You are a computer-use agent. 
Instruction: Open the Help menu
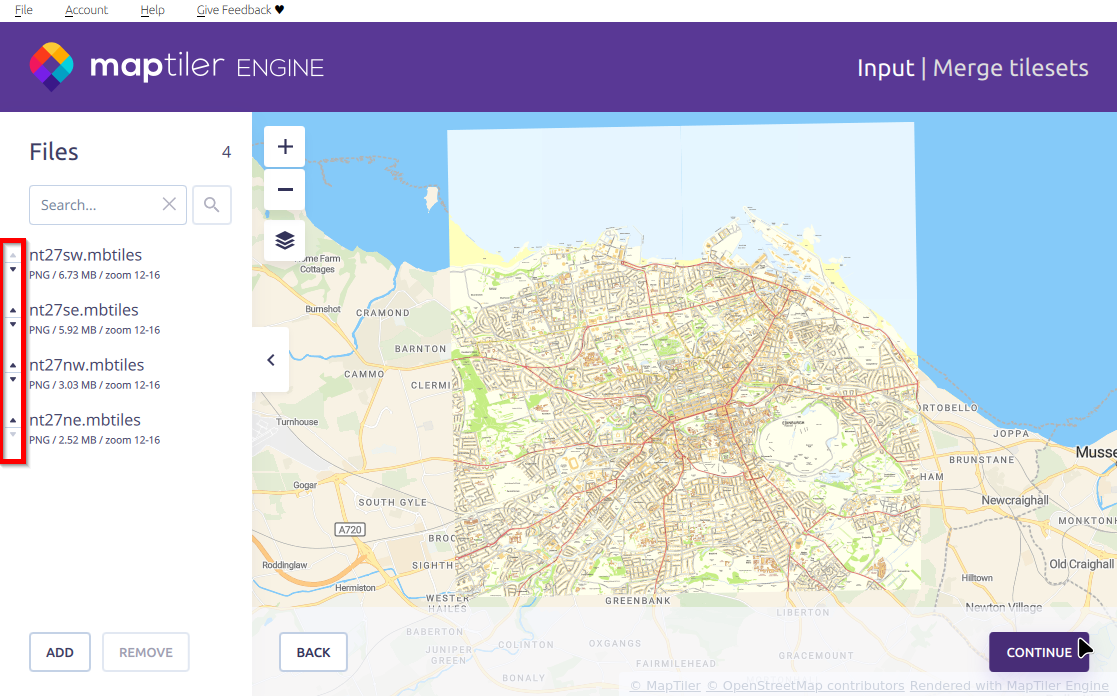tap(152, 10)
